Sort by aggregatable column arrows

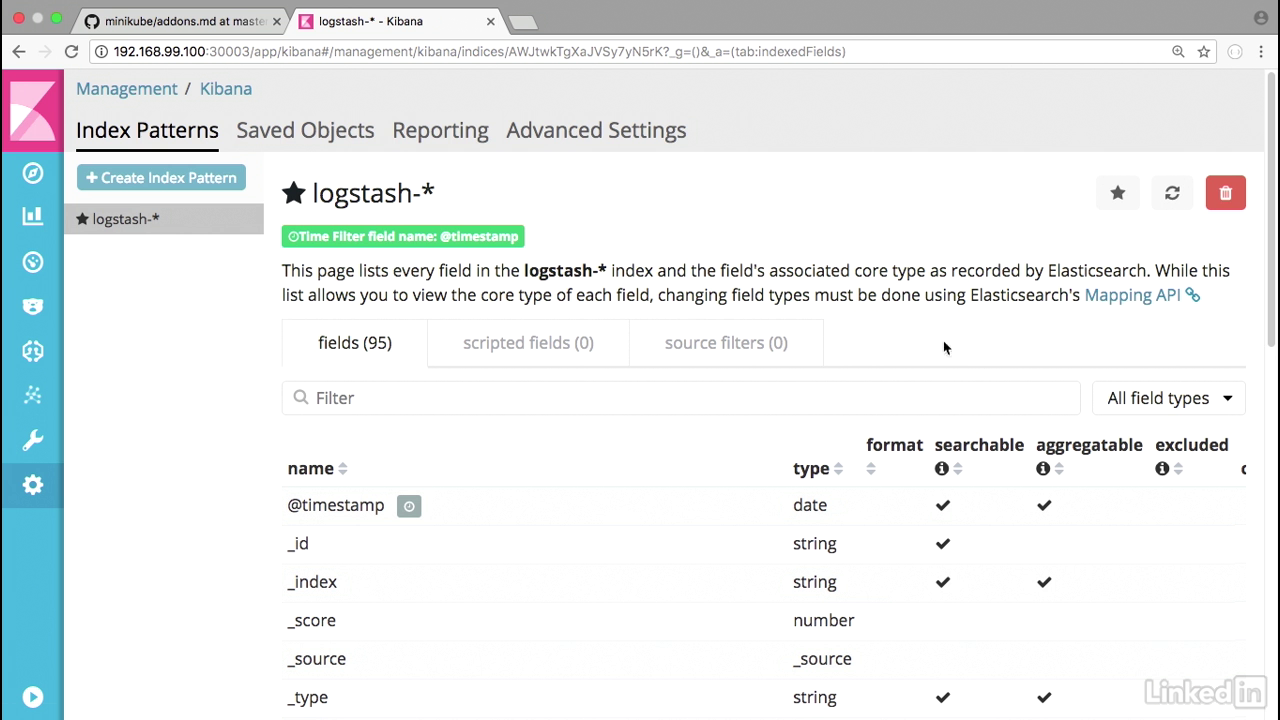[x=1059, y=468]
